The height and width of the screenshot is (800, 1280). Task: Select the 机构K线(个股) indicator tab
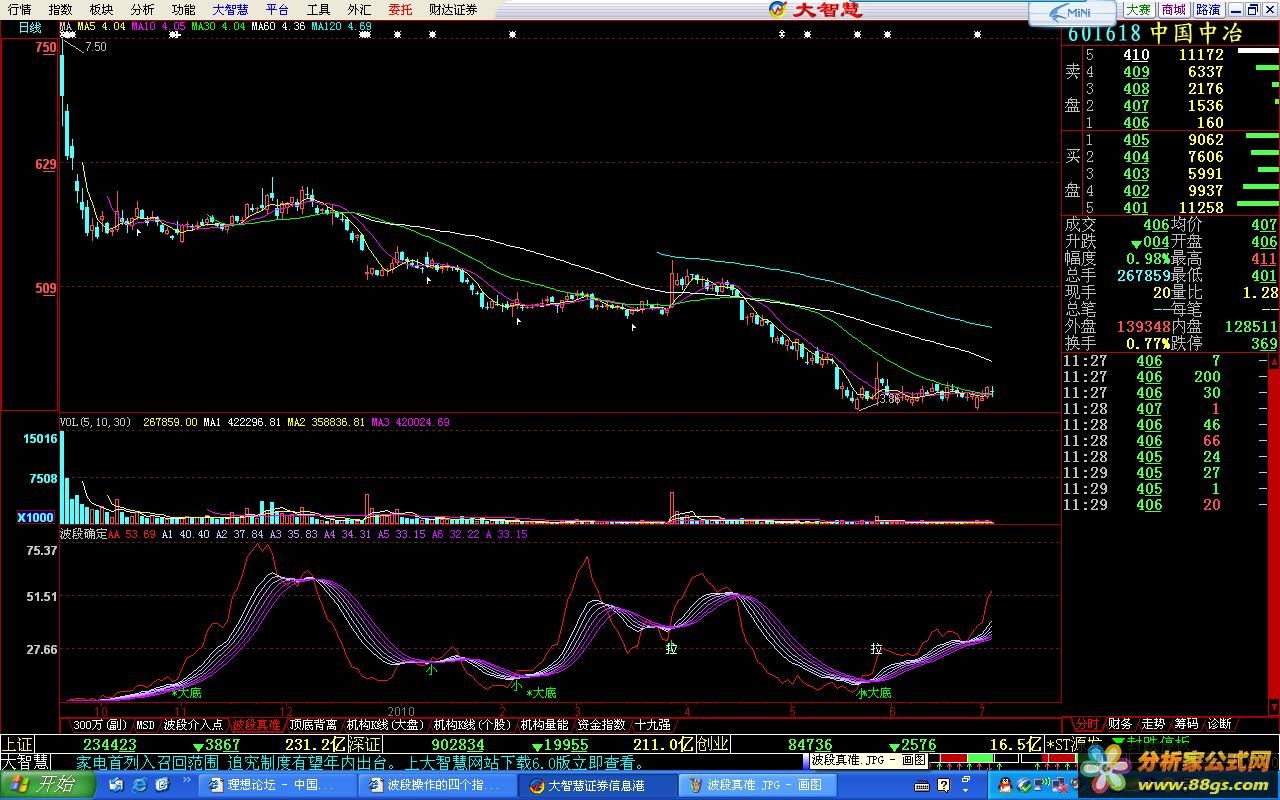(472, 724)
